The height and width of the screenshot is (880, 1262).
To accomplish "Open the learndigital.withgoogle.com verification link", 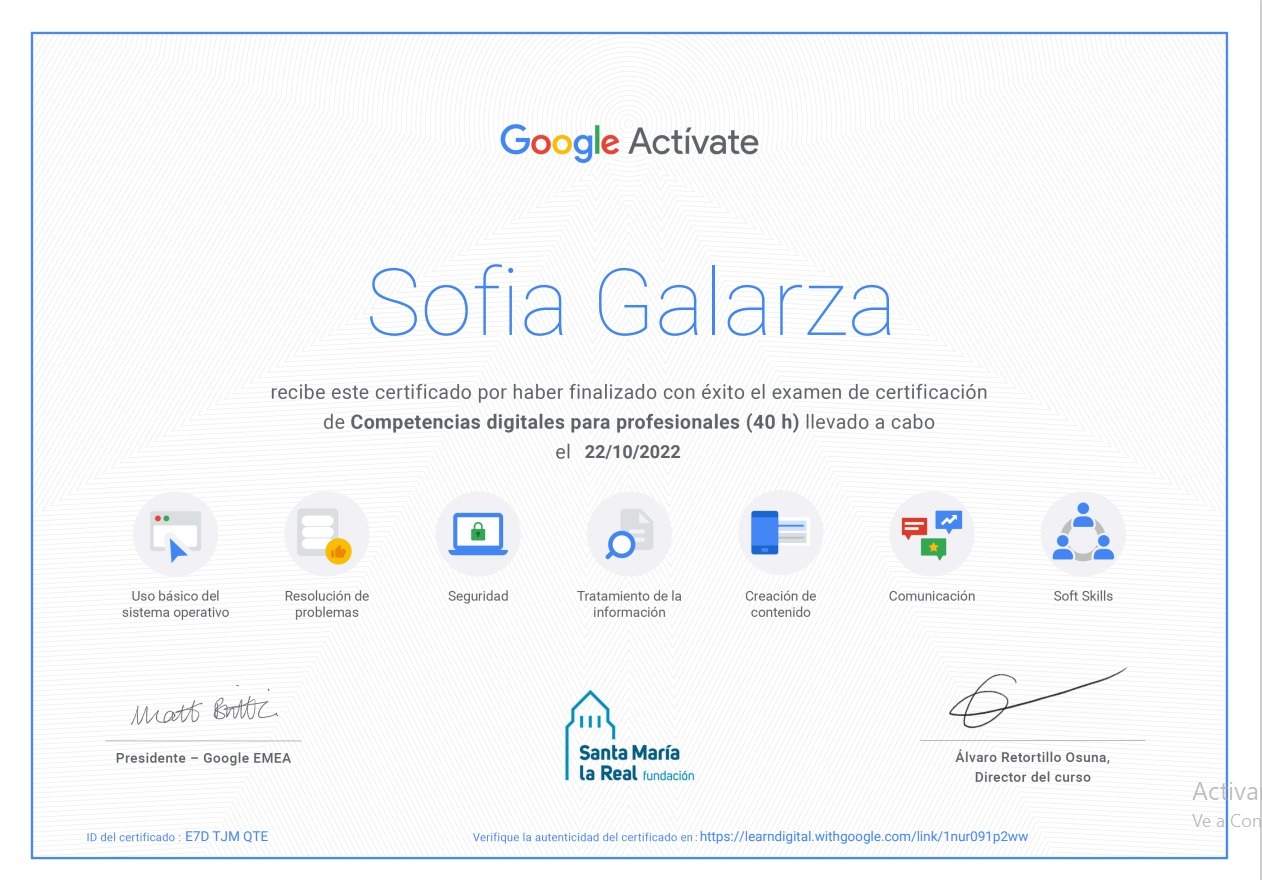I will coord(864,836).
